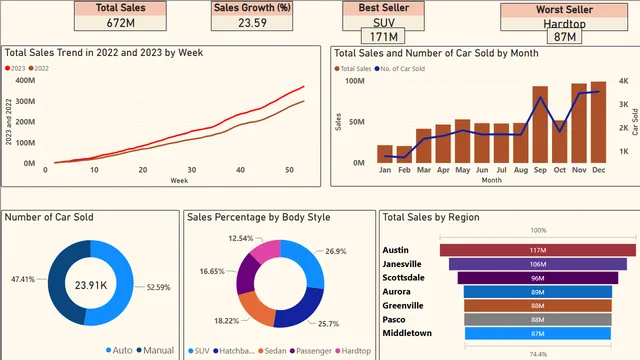This screenshot has width=640, height=360.
Task: Select the Scottsdale 96M funnel bar
Action: pyautogui.click(x=538, y=278)
